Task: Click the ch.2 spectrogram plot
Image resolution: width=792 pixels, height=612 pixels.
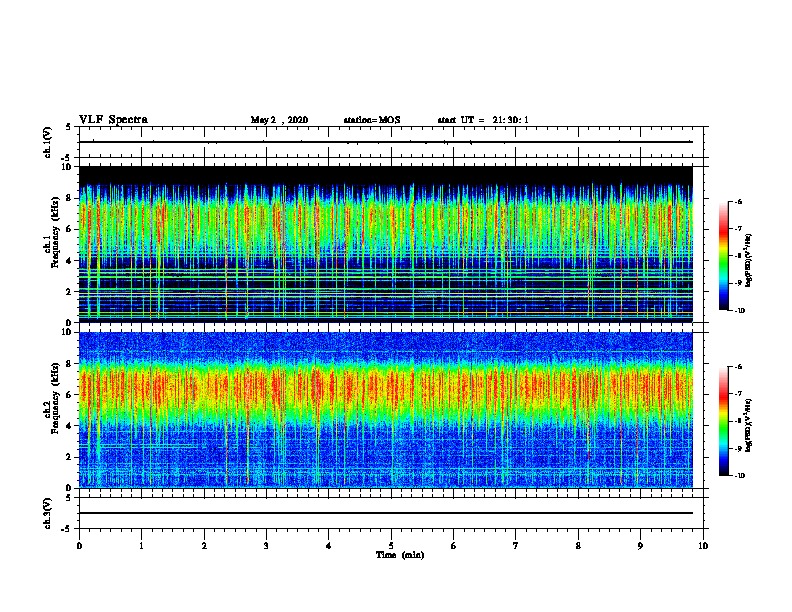Action: coord(386,410)
